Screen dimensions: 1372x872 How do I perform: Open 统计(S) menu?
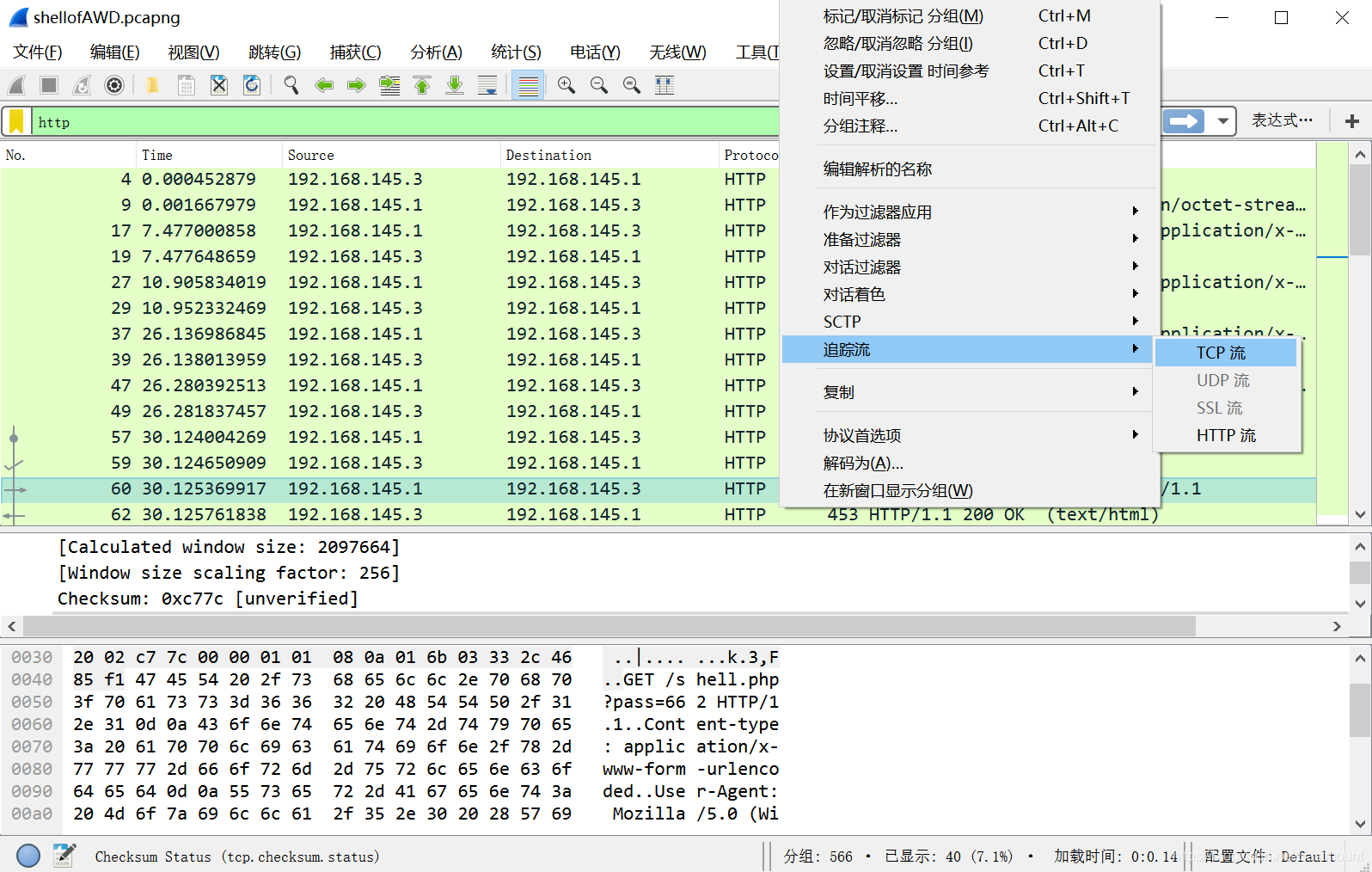point(516,52)
